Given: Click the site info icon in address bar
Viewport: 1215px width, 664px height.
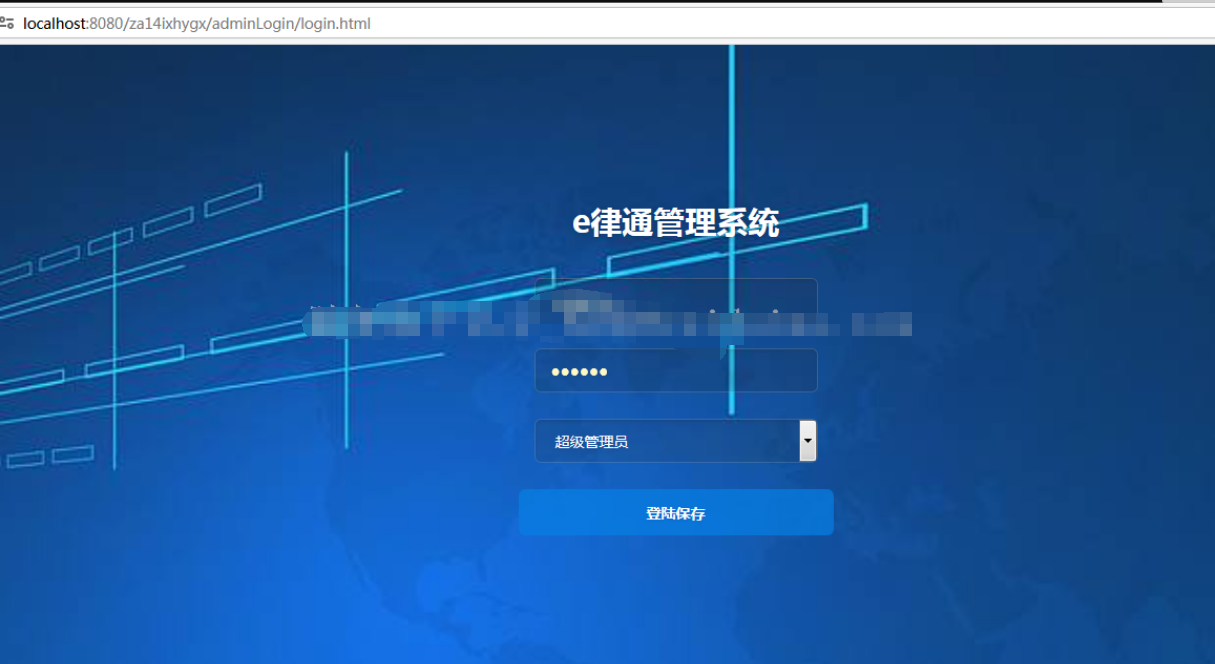Looking at the screenshot, I should [7, 23].
